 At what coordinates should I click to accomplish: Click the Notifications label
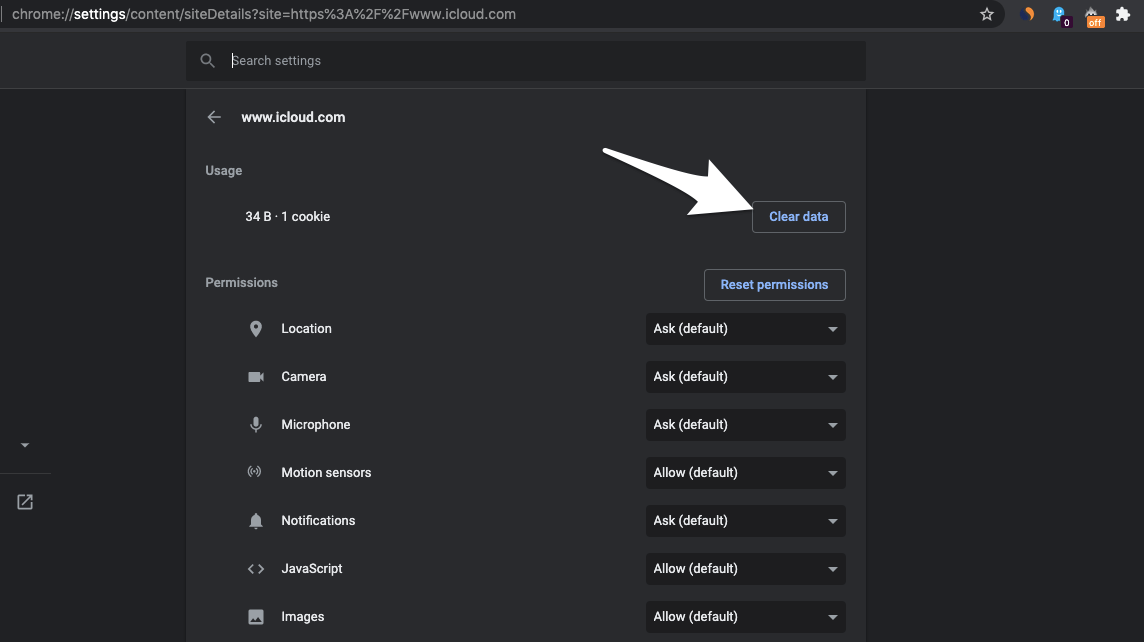click(x=318, y=521)
